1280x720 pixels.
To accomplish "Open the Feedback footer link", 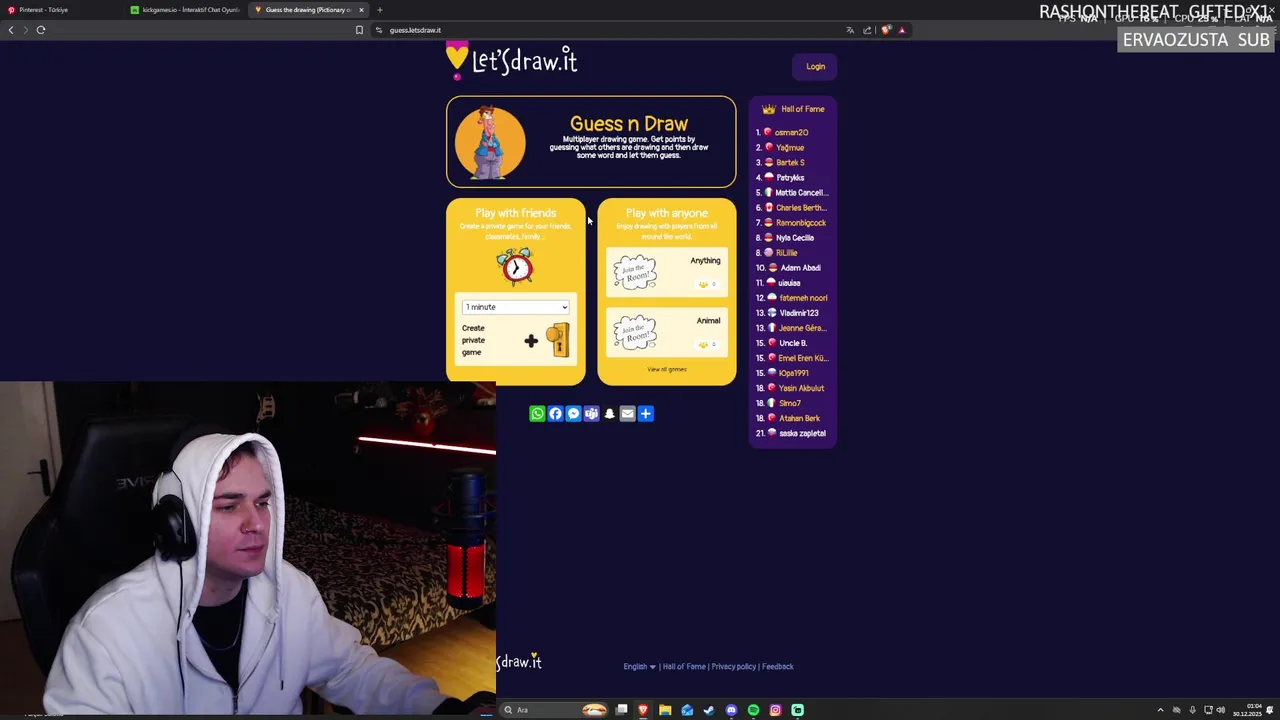I will [x=778, y=667].
